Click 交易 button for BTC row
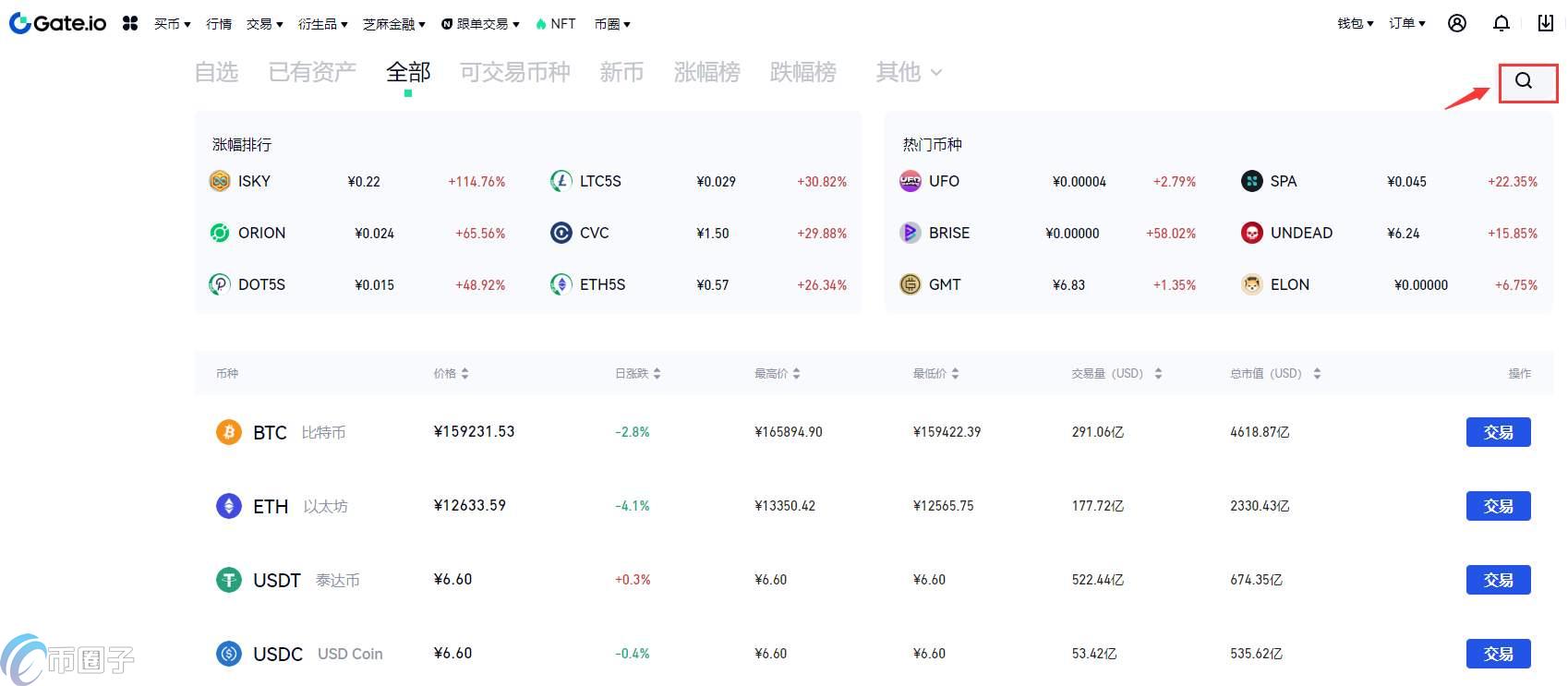The width and height of the screenshot is (1568, 686). pyautogui.click(x=1498, y=432)
